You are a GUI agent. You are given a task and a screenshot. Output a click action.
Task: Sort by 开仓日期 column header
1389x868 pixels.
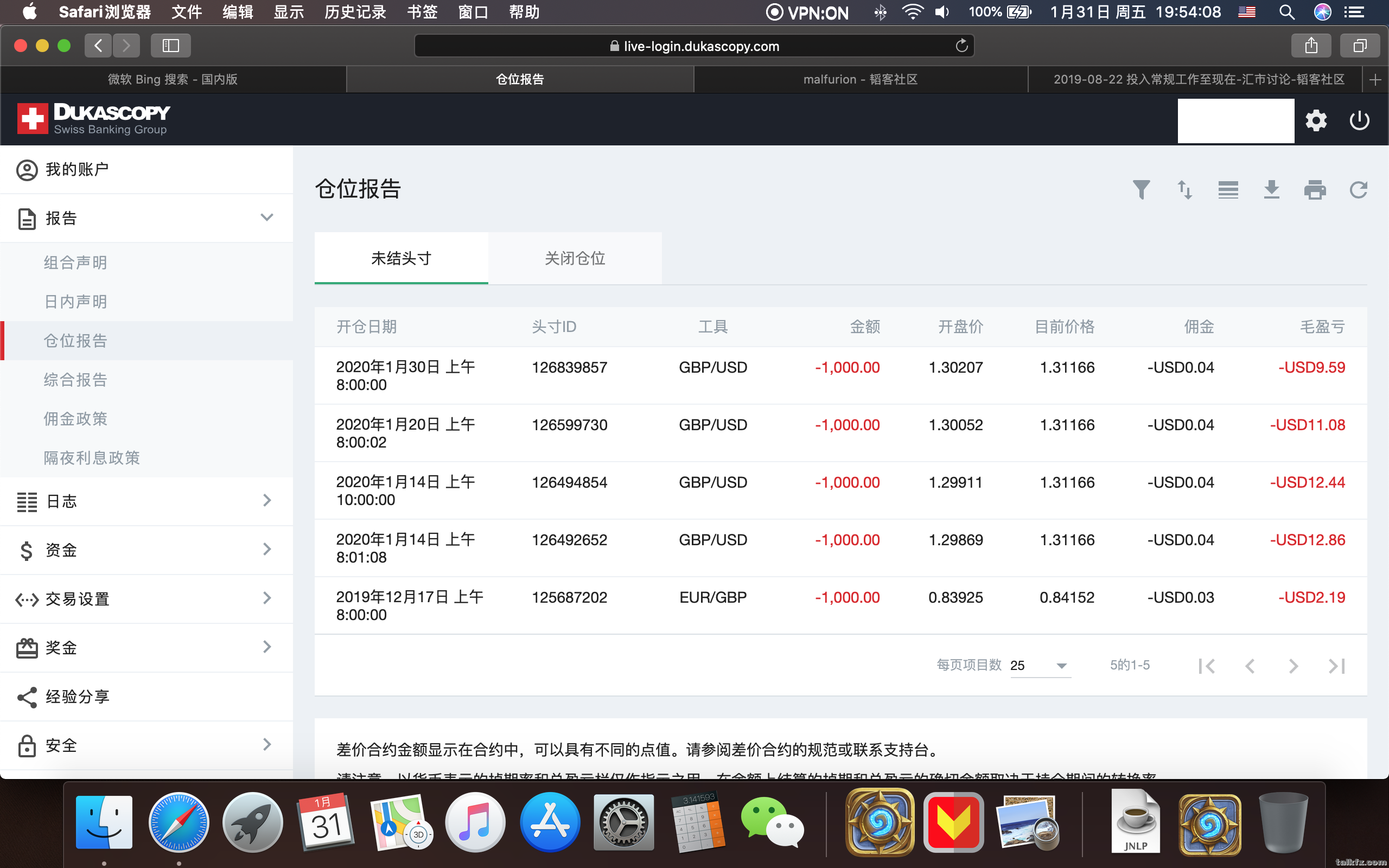(x=366, y=327)
